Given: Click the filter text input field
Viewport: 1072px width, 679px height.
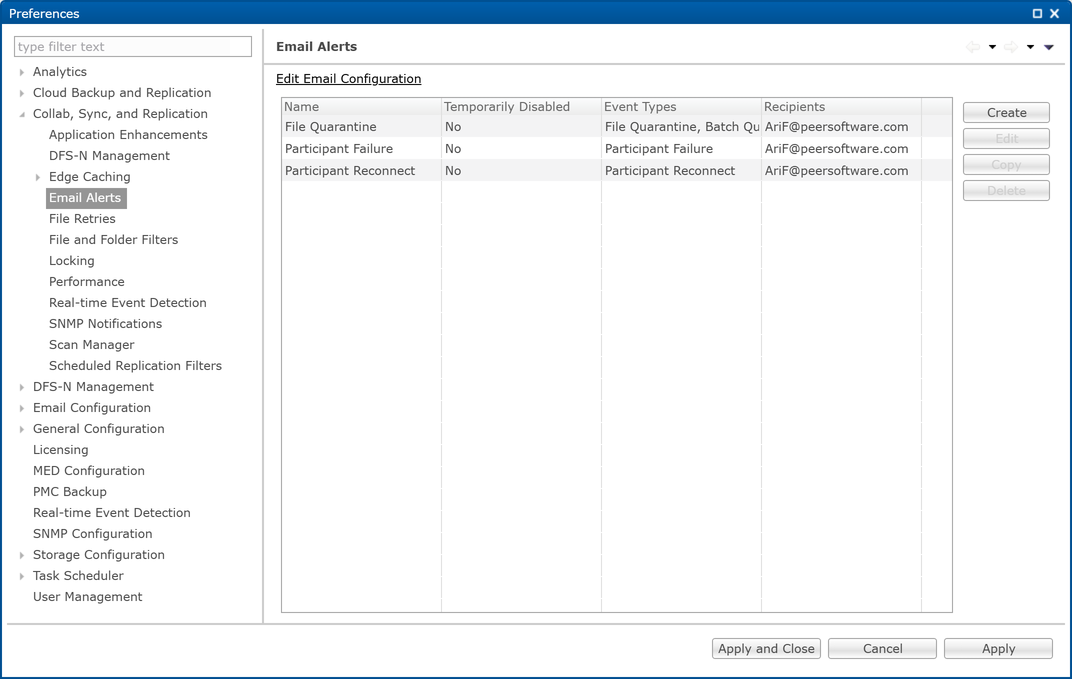Looking at the screenshot, I should [x=133, y=46].
